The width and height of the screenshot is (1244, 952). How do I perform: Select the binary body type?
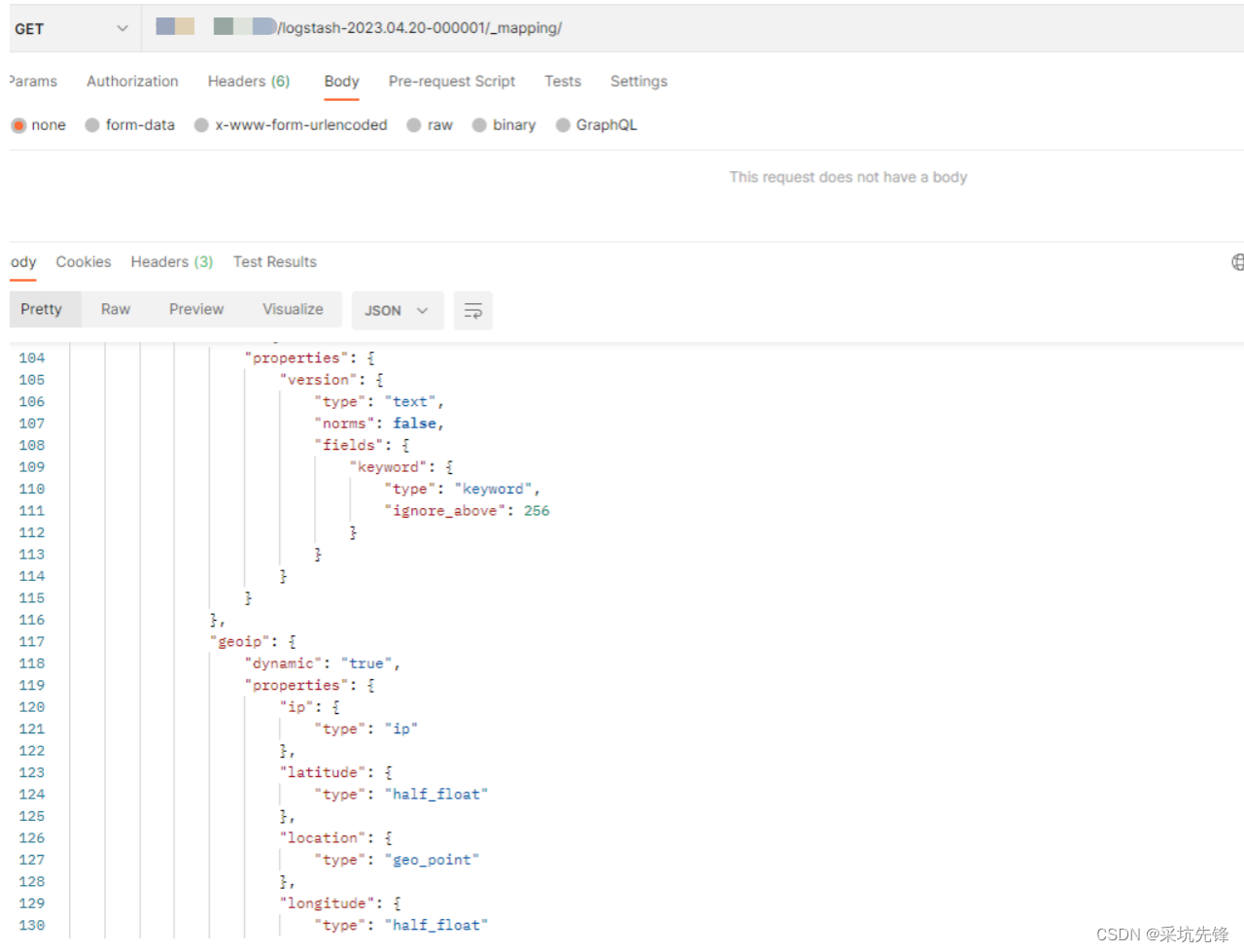(x=503, y=125)
